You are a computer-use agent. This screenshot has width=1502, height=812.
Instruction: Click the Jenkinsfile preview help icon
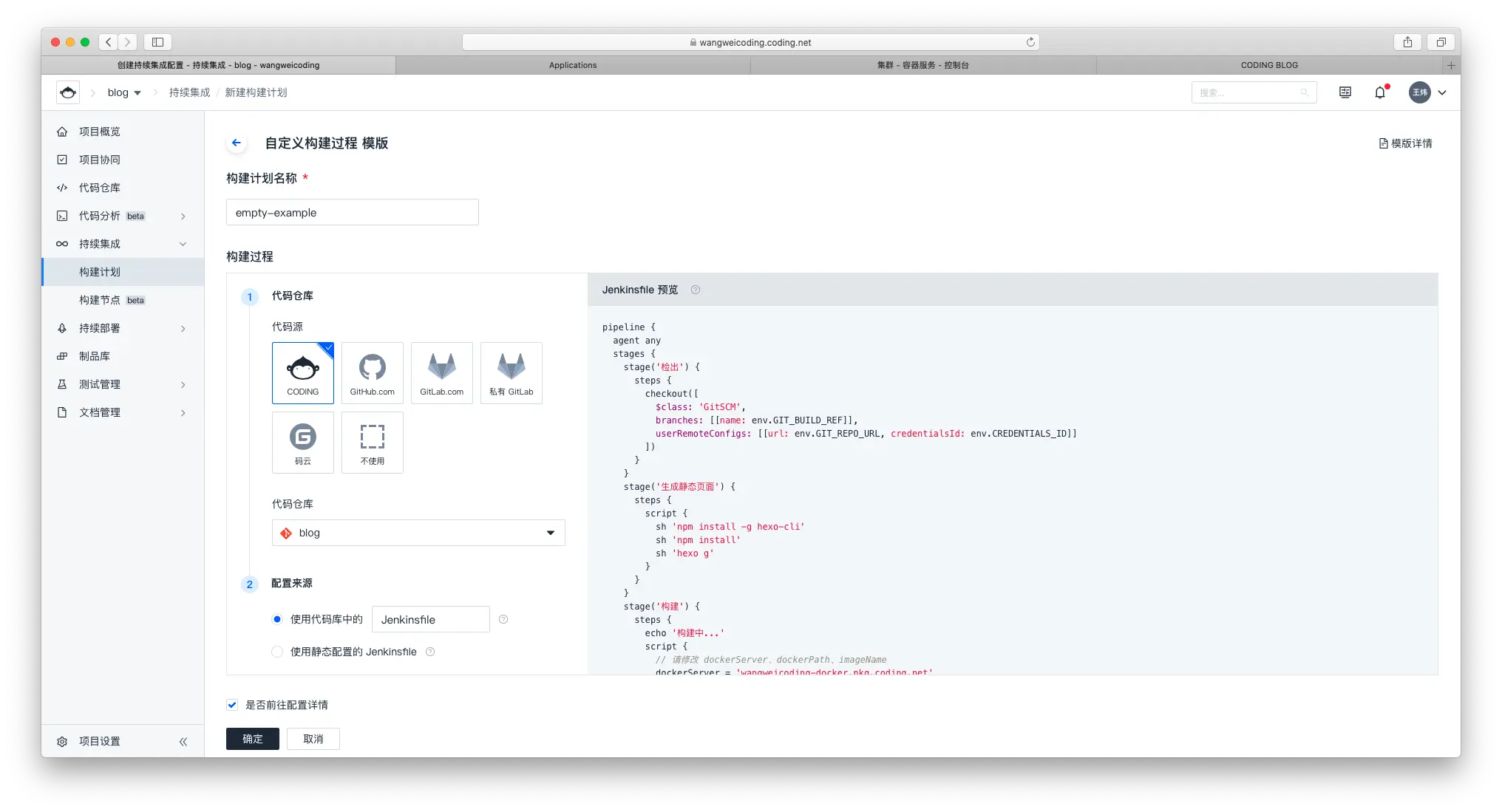pos(696,290)
